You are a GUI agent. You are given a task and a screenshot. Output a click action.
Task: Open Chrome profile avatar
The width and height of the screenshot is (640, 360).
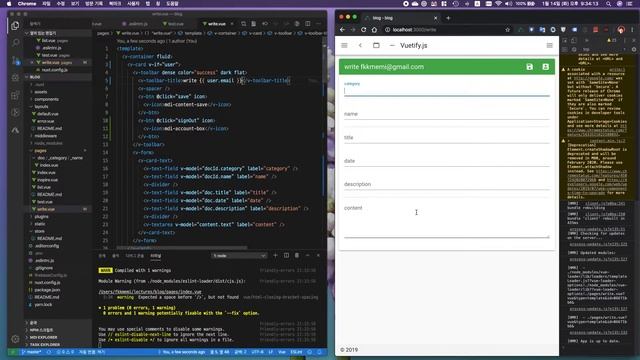click(x=621, y=29)
